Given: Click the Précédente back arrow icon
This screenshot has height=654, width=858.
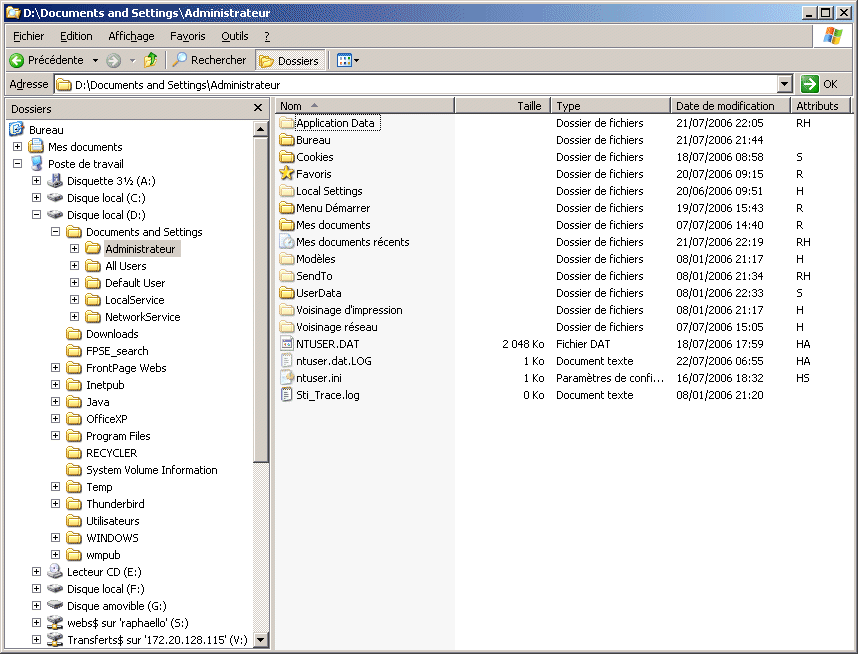Looking at the screenshot, I should point(17,61).
